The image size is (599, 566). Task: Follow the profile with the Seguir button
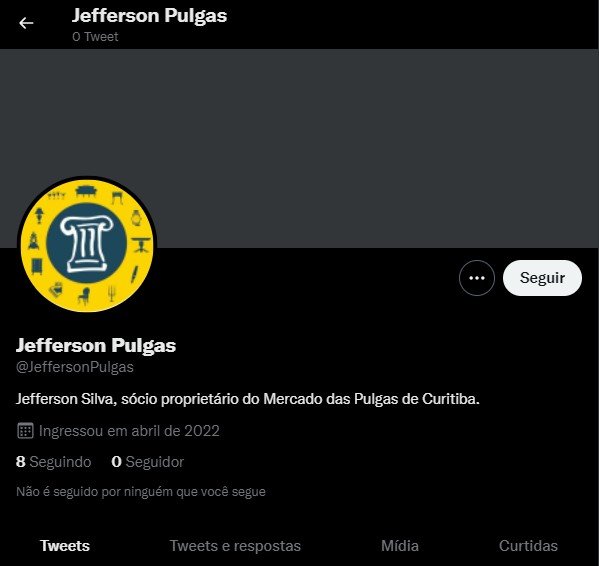coord(542,278)
